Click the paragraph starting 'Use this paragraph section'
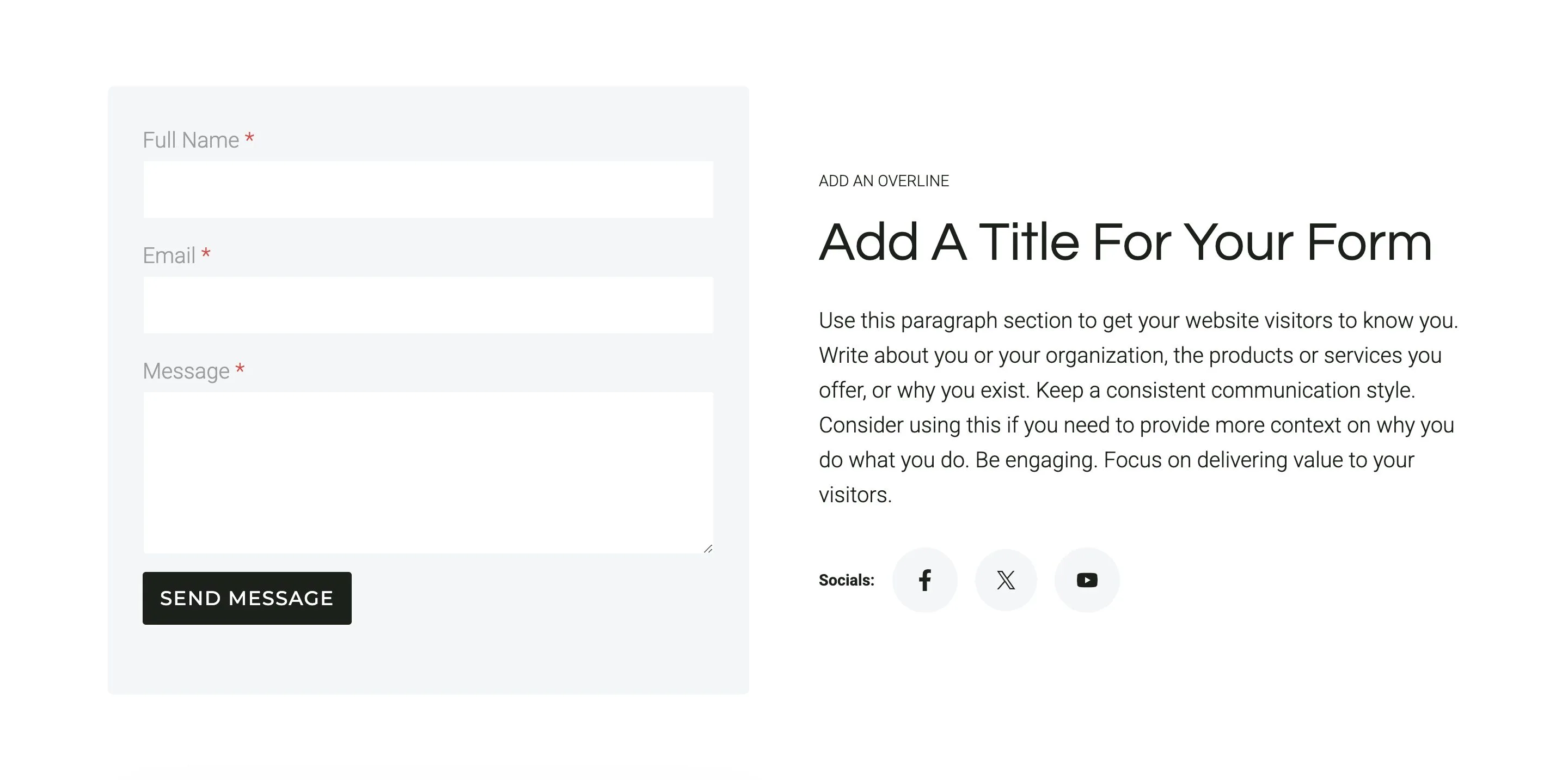The height and width of the screenshot is (780, 1568). point(1138,407)
